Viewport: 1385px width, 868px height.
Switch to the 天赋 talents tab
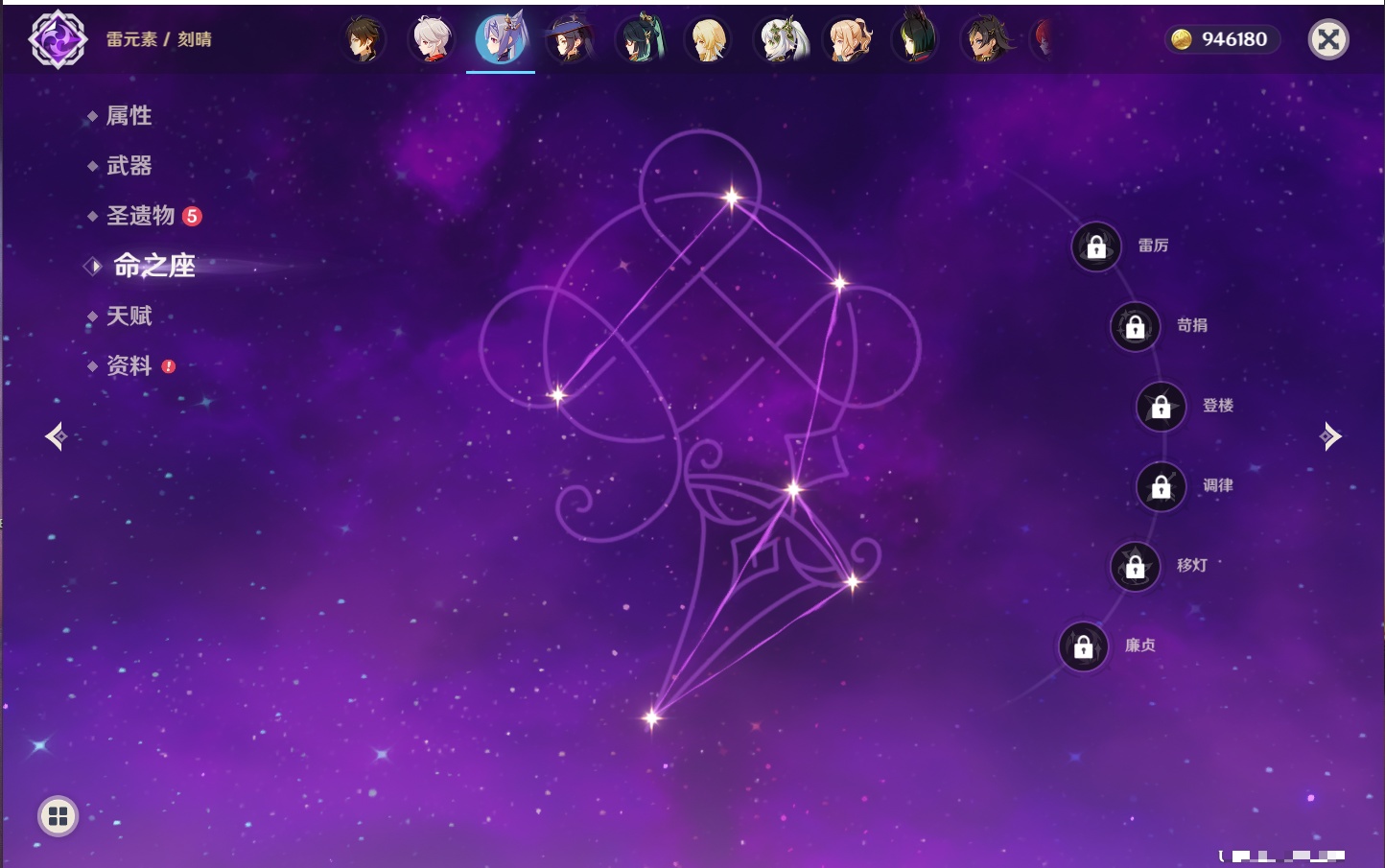[129, 317]
